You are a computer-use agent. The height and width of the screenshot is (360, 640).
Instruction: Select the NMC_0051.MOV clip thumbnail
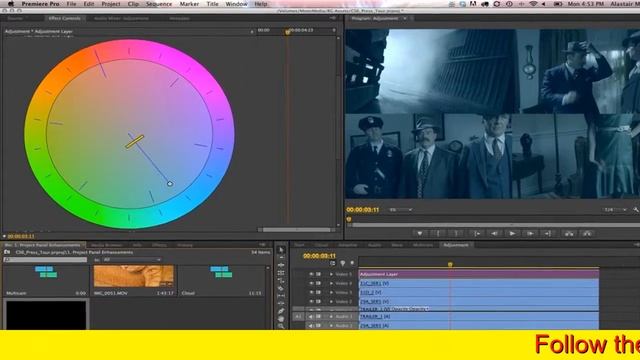click(x=133, y=276)
